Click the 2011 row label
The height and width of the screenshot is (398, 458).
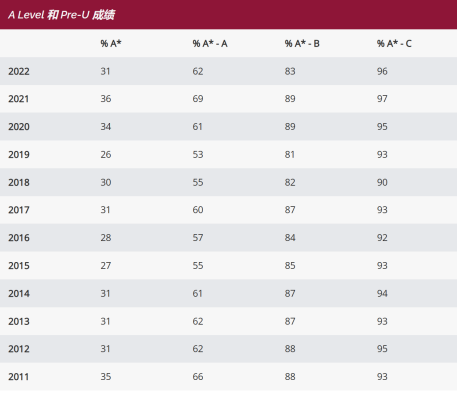click(x=19, y=377)
